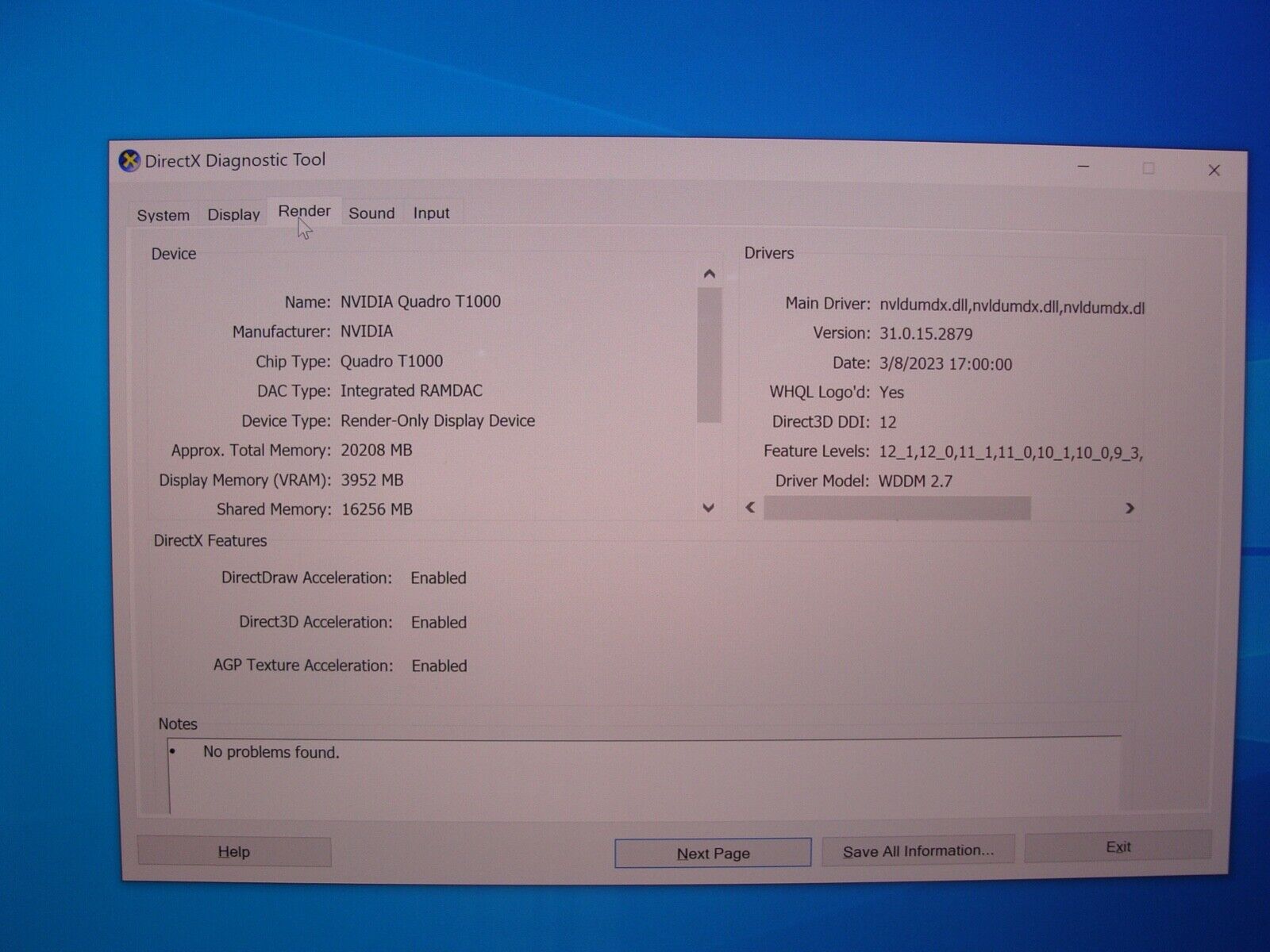Click the Drivers horizontal scrollbar thumb

tap(897, 508)
